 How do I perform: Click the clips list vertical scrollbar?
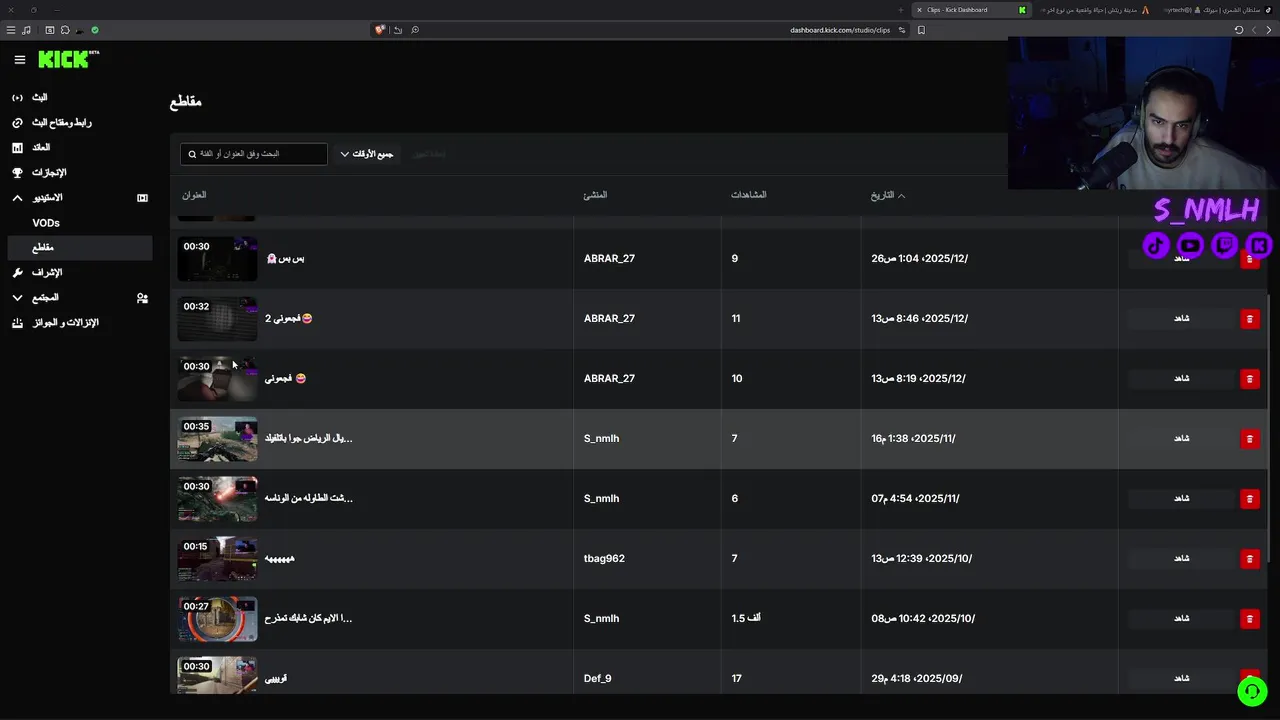point(1269,400)
